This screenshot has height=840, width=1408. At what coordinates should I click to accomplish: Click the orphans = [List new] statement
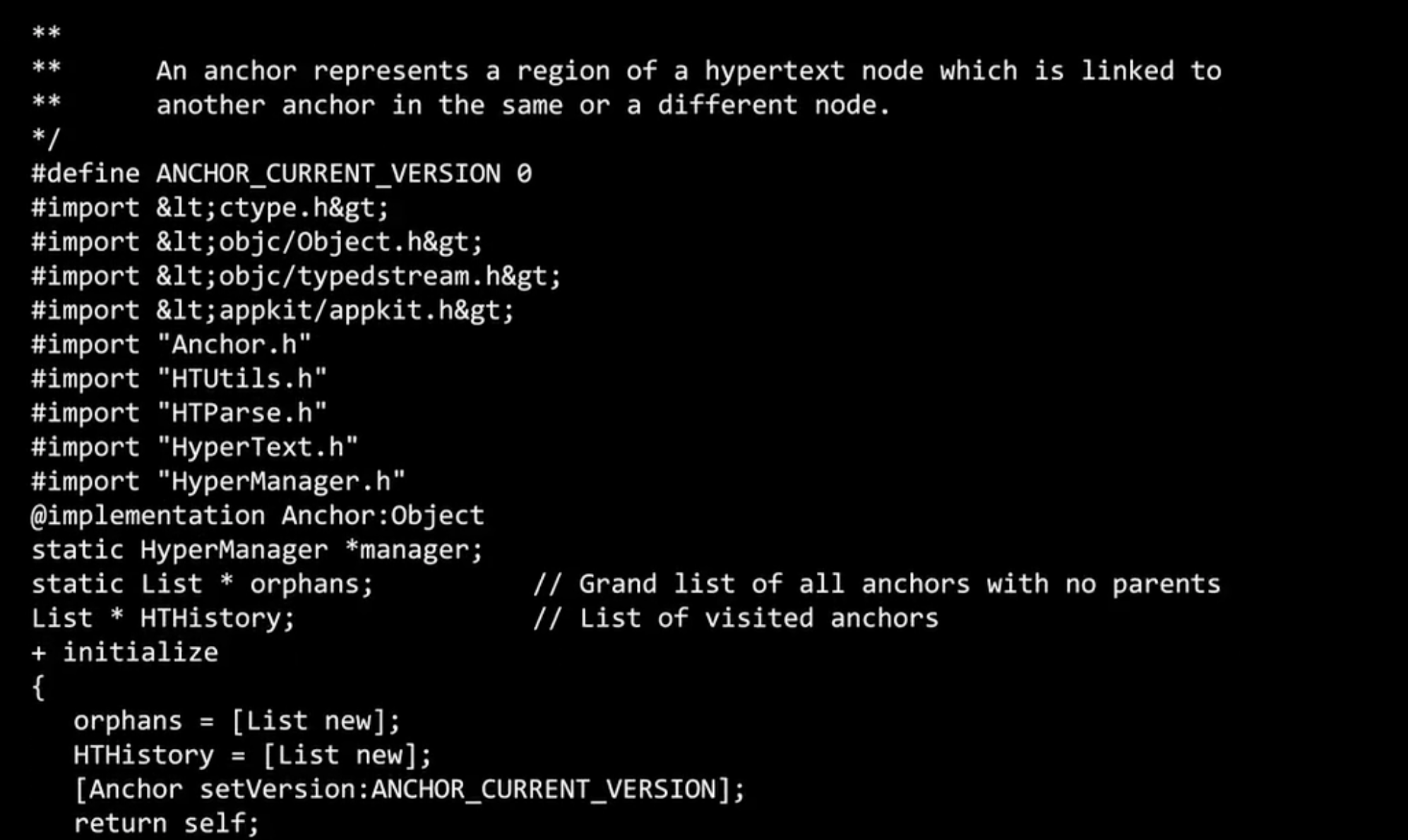pyautogui.click(x=237, y=721)
